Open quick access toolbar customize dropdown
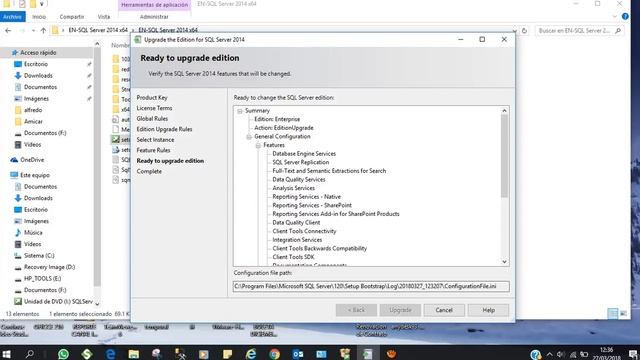 pos(42,4)
